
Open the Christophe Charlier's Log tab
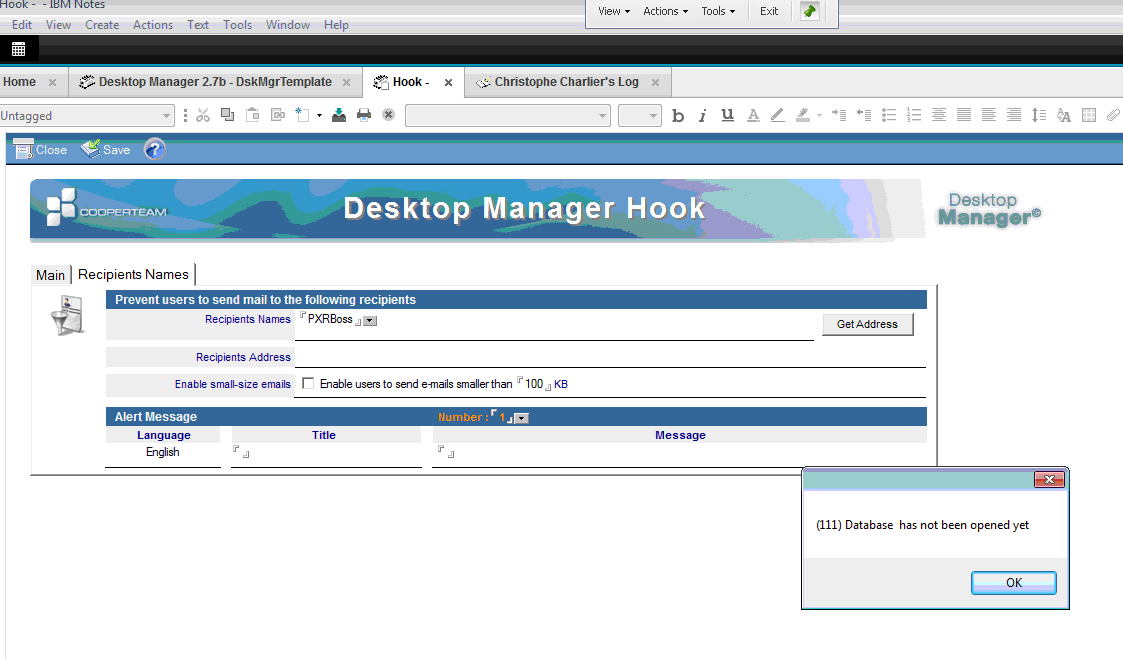[x=566, y=82]
